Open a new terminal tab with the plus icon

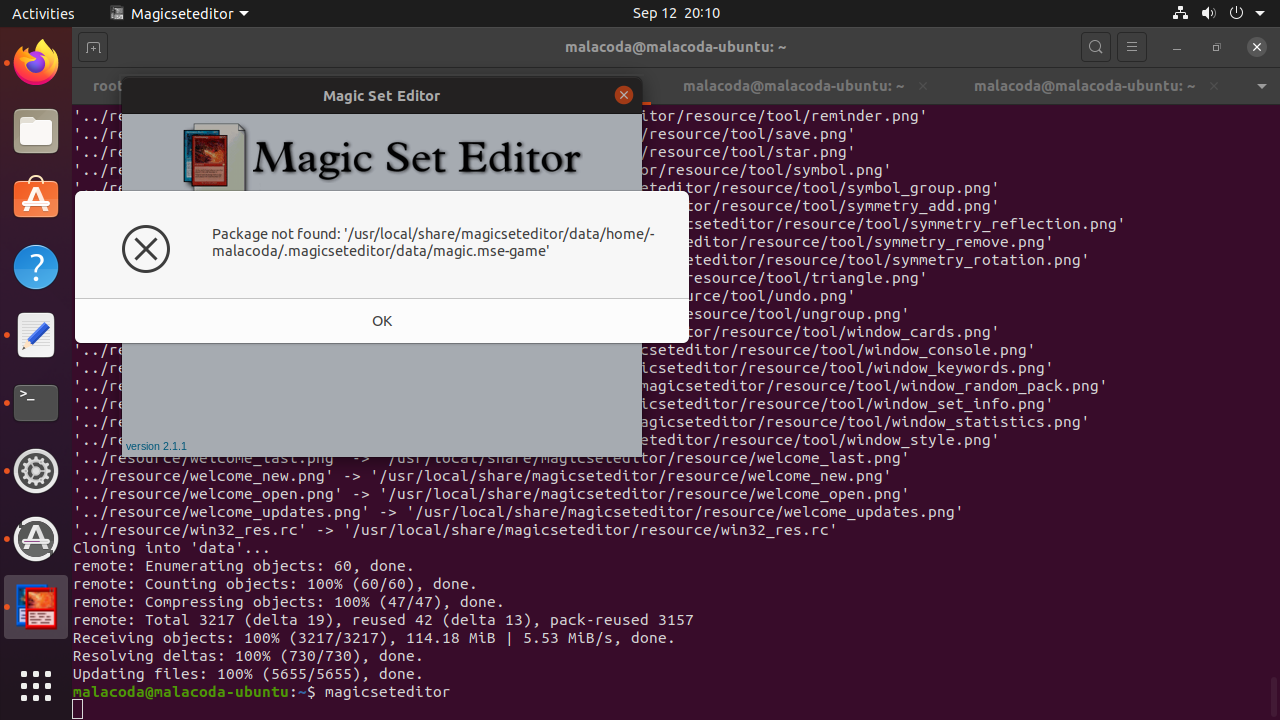coord(93,47)
